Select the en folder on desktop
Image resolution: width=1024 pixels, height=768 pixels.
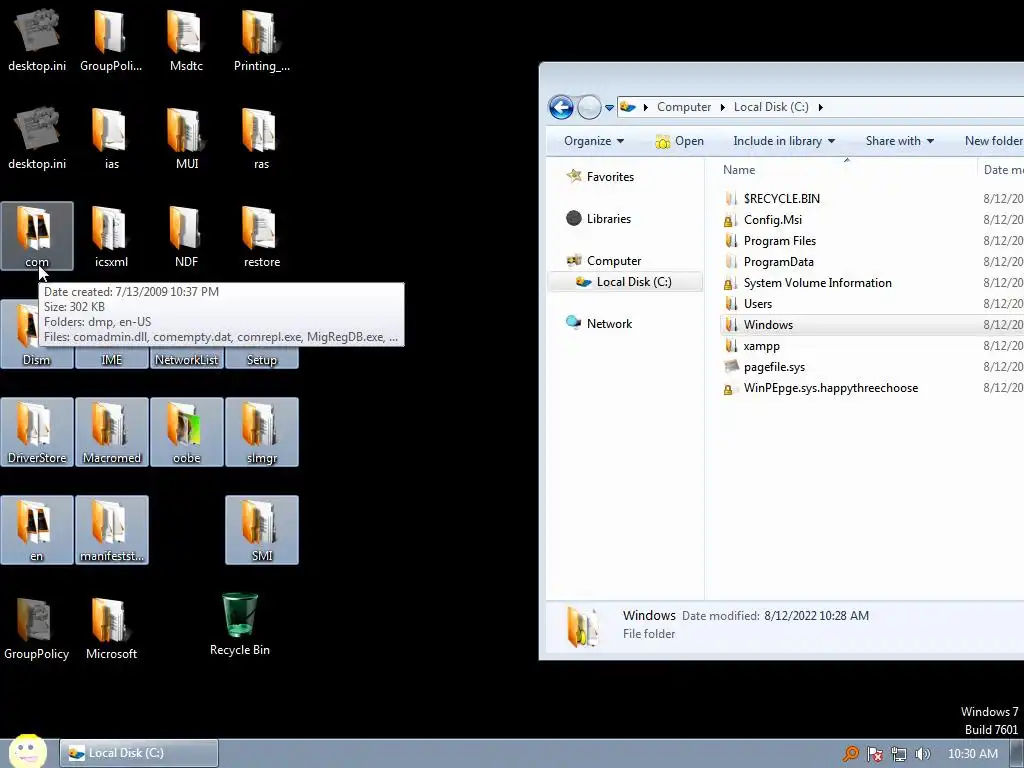coord(37,530)
